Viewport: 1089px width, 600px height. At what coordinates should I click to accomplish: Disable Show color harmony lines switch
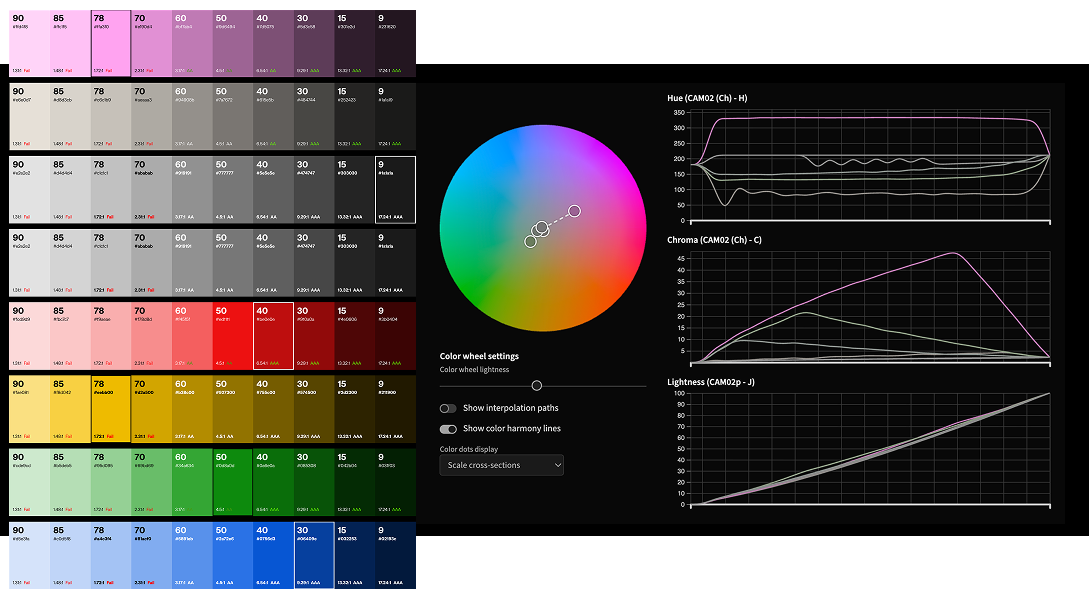[x=448, y=428]
